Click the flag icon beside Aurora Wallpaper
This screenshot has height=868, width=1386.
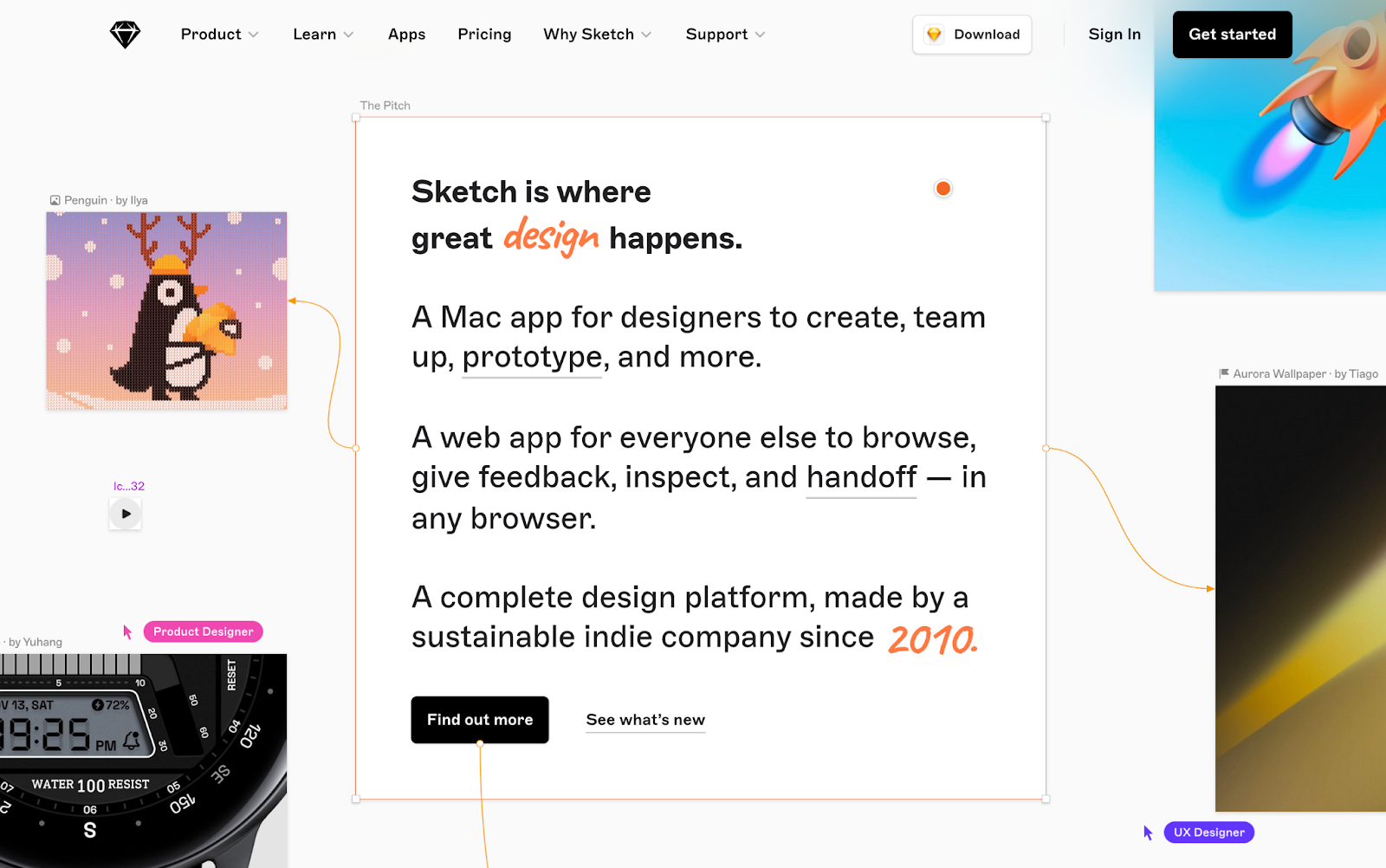pos(1224,373)
